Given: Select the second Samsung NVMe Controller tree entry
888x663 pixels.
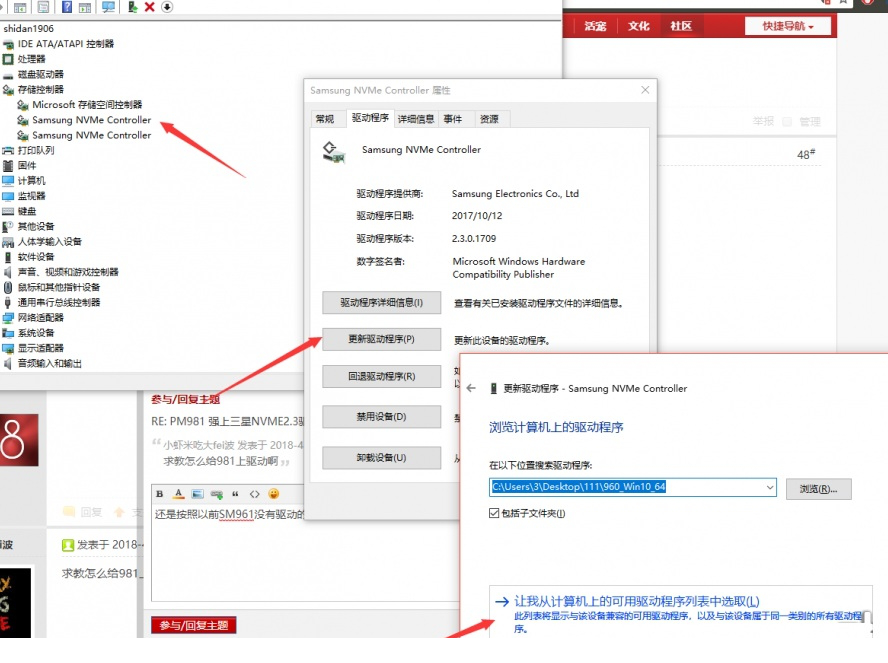Looking at the screenshot, I should (x=91, y=135).
